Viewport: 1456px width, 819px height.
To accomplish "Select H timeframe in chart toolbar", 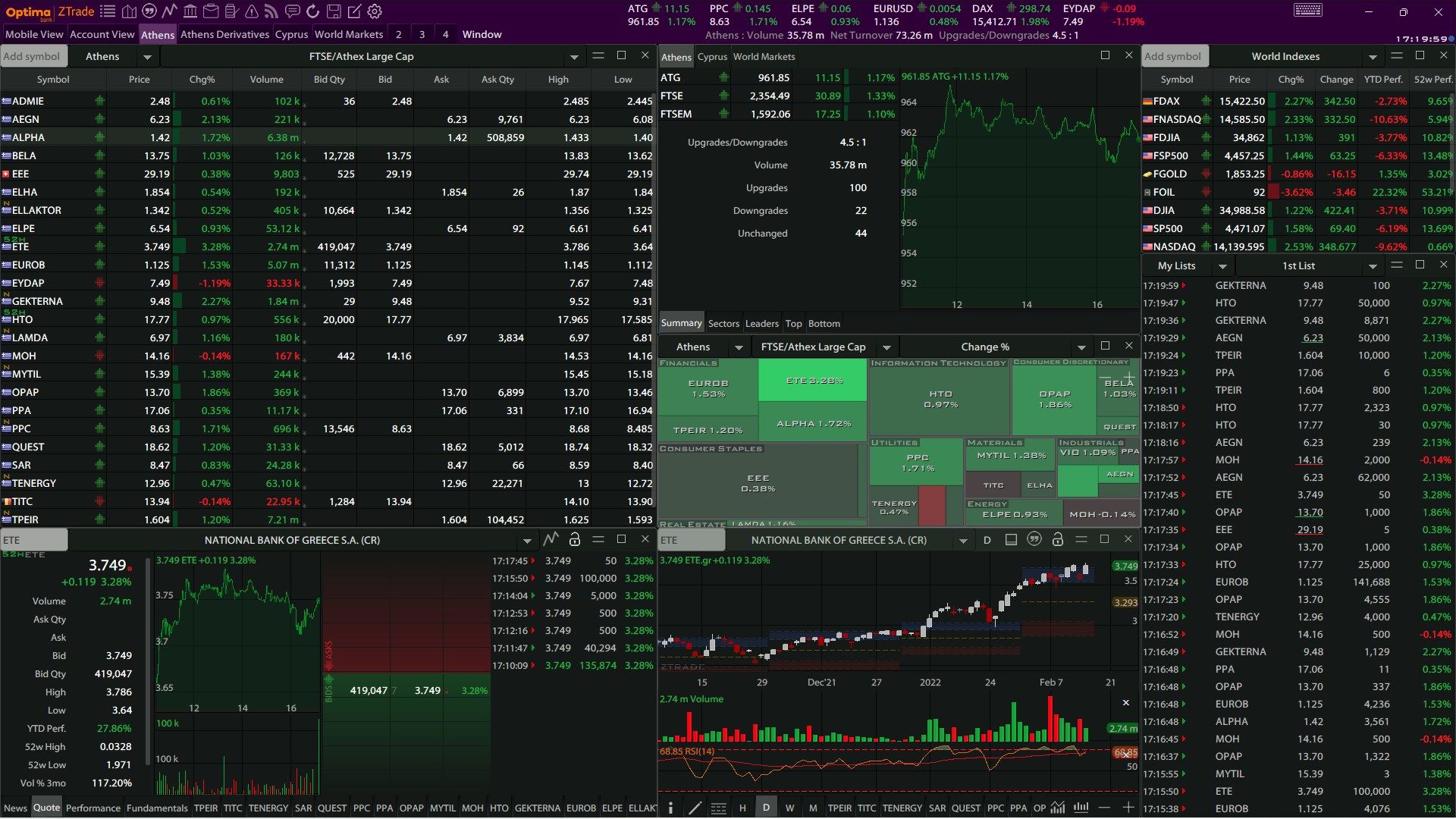I will (742, 808).
